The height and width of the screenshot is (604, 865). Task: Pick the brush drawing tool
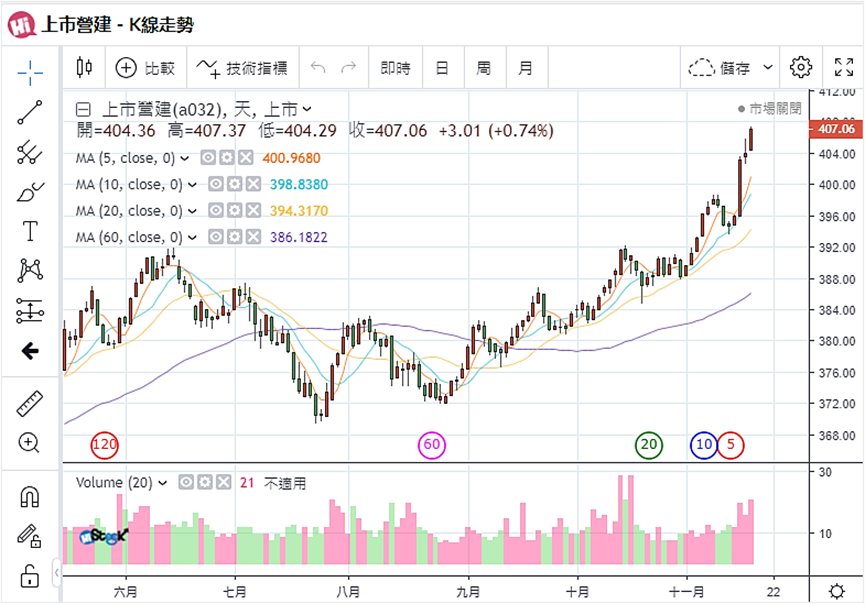point(30,192)
